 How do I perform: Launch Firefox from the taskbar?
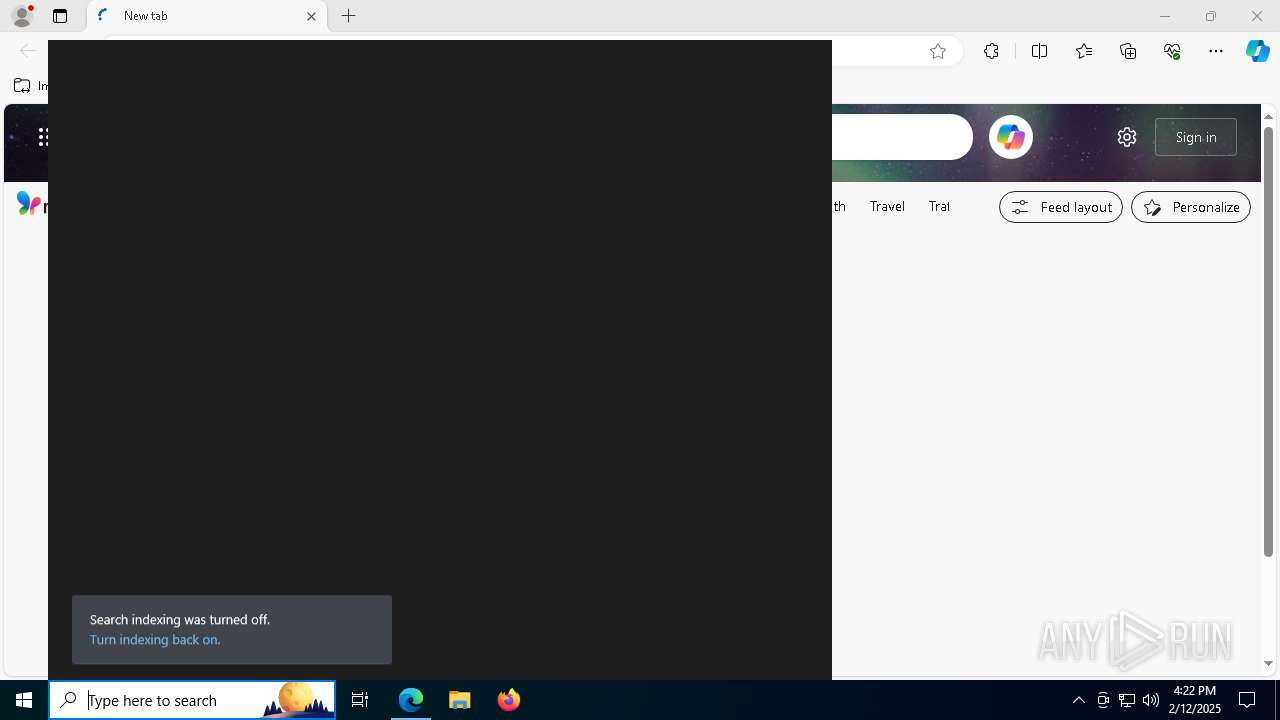click(508, 700)
